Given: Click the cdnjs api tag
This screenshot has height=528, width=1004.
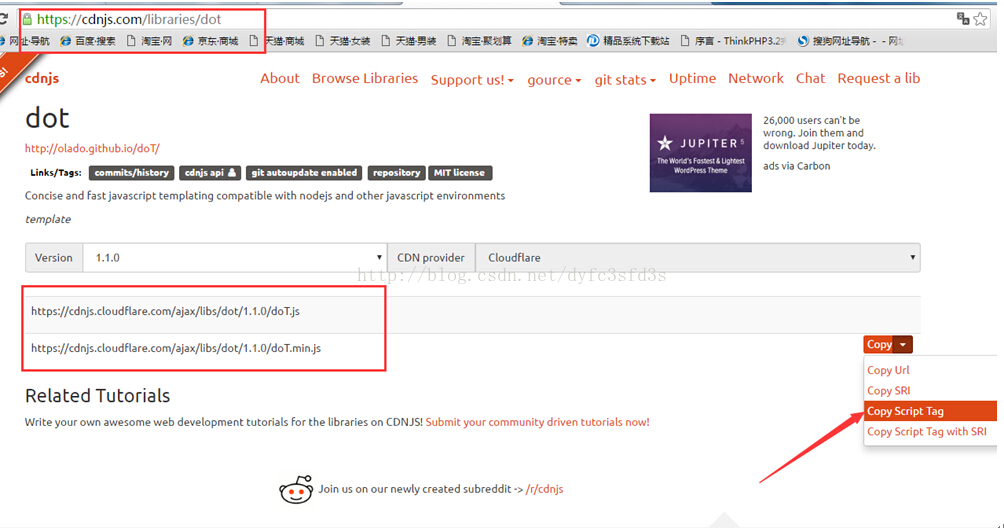Looking at the screenshot, I should [210, 173].
